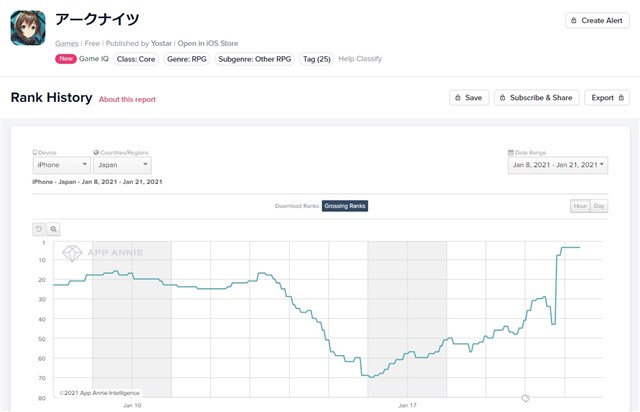
Task: Click the Arknights app icon thumbnail
Action: click(x=28, y=28)
